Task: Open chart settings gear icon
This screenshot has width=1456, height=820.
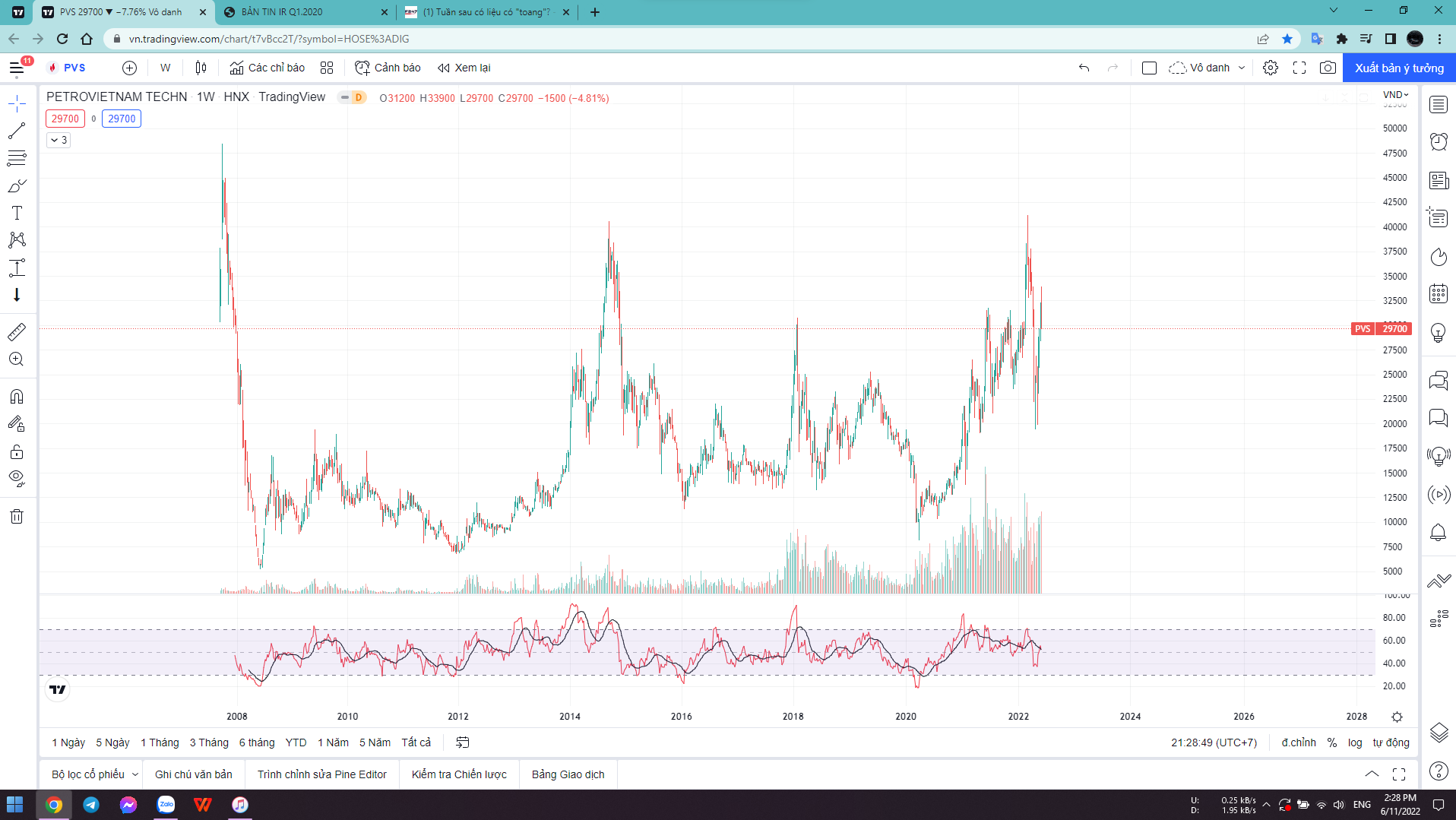Action: [1270, 68]
